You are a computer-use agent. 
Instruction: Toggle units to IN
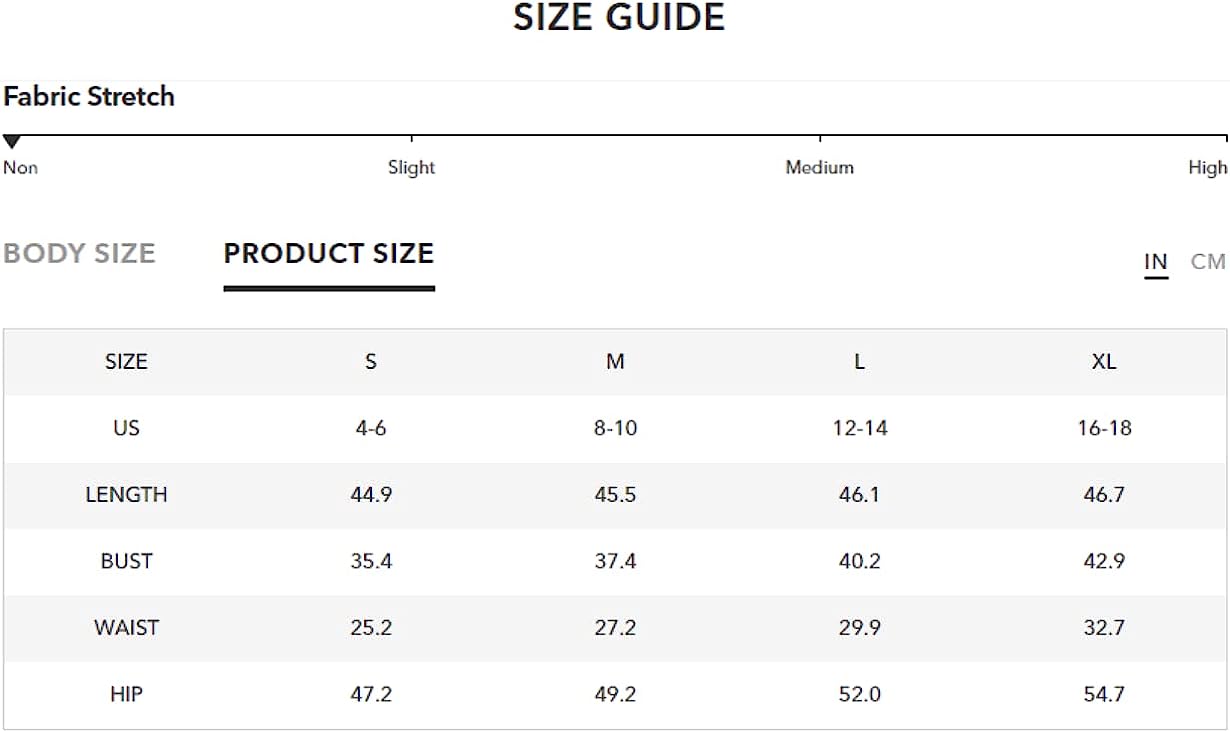[1156, 262]
